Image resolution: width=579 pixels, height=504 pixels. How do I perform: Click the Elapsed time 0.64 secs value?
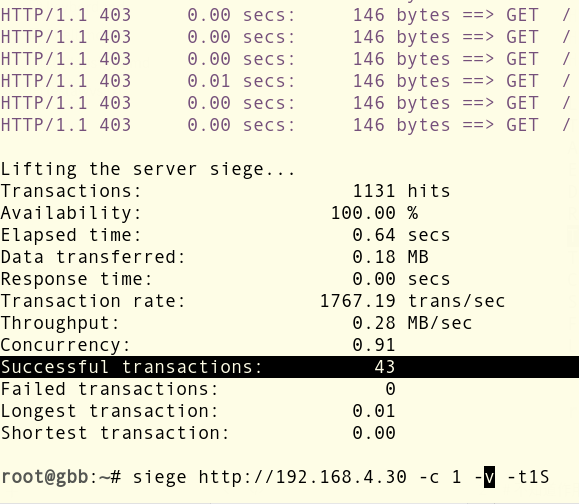click(401, 235)
